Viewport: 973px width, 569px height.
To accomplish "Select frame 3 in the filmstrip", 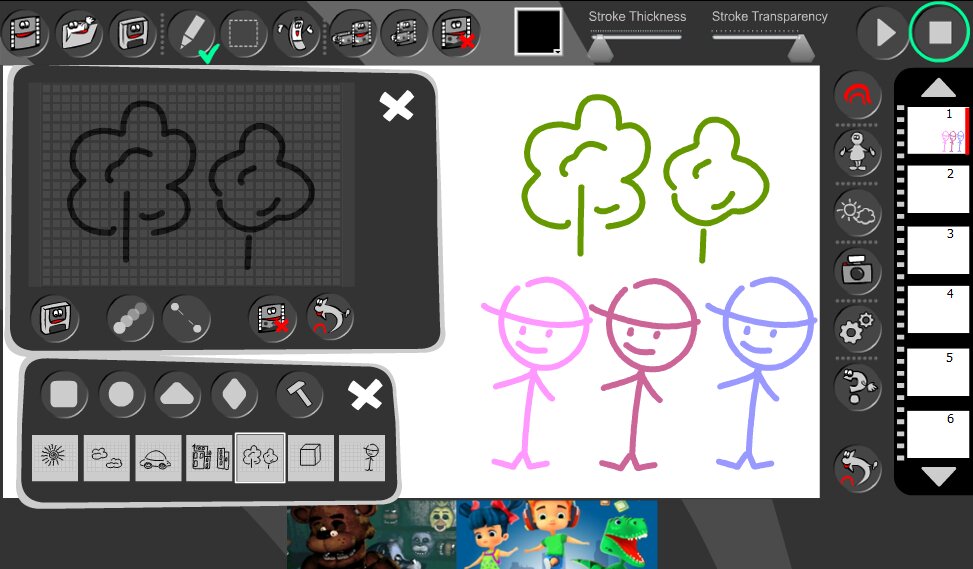I will tap(937, 249).
